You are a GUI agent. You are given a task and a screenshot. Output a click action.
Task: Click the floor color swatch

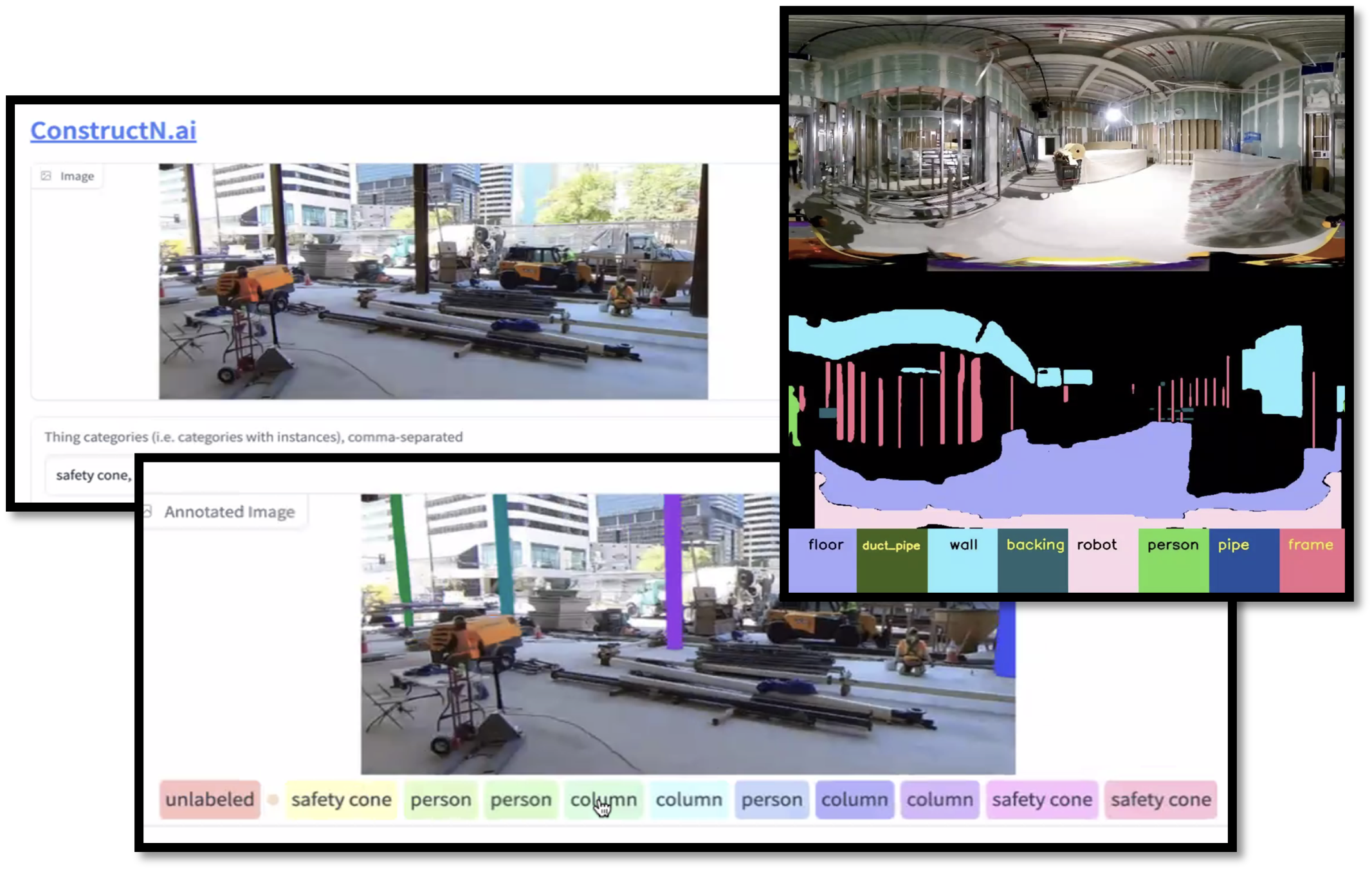(x=823, y=560)
